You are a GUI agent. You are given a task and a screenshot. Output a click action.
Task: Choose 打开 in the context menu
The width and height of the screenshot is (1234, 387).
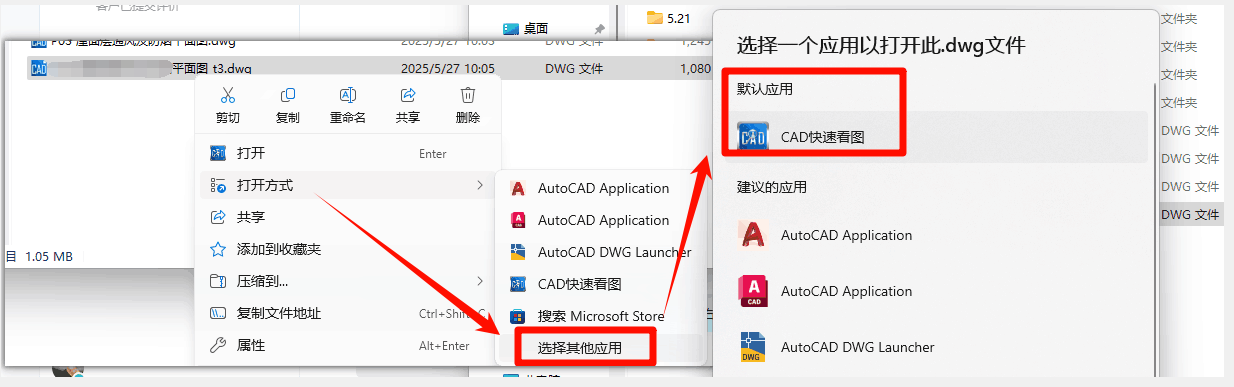pyautogui.click(x=347, y=153)
